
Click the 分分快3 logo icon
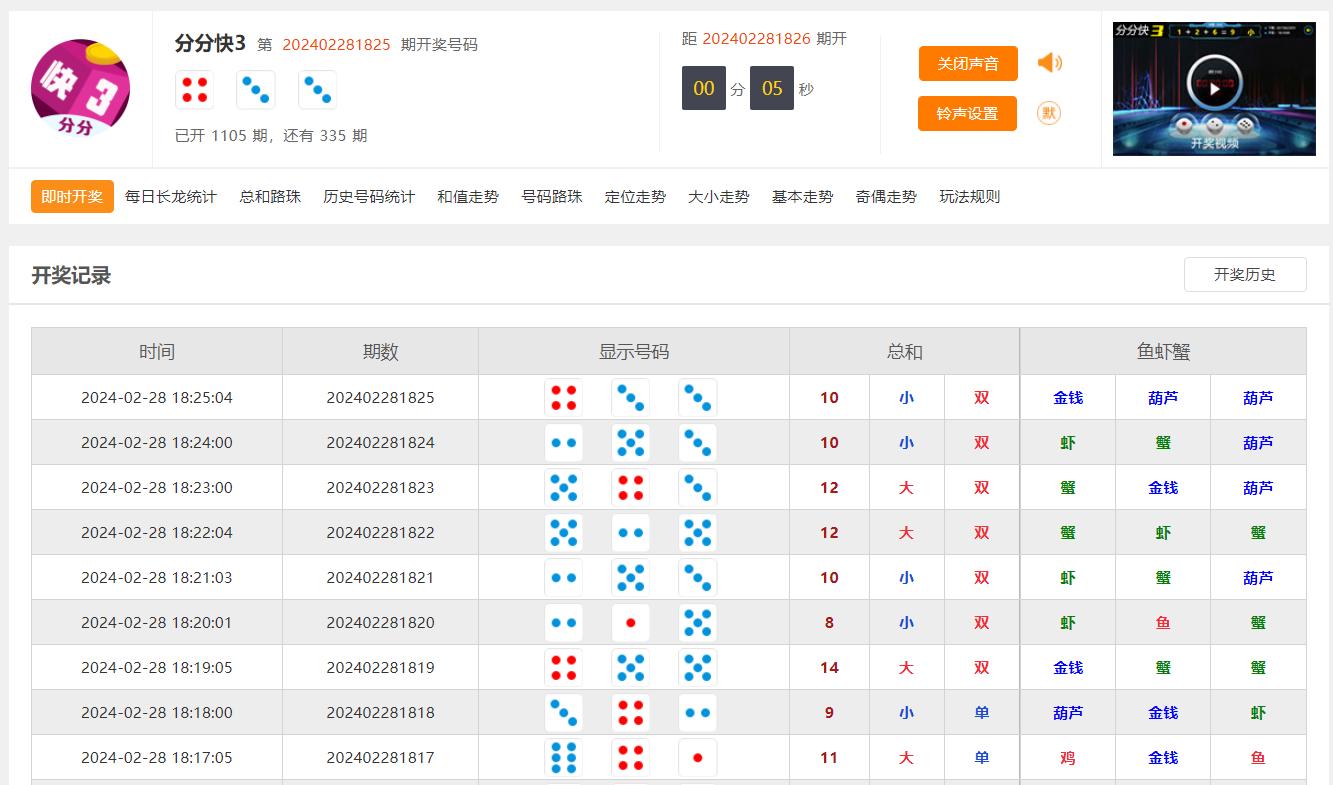tap(81, 90)
